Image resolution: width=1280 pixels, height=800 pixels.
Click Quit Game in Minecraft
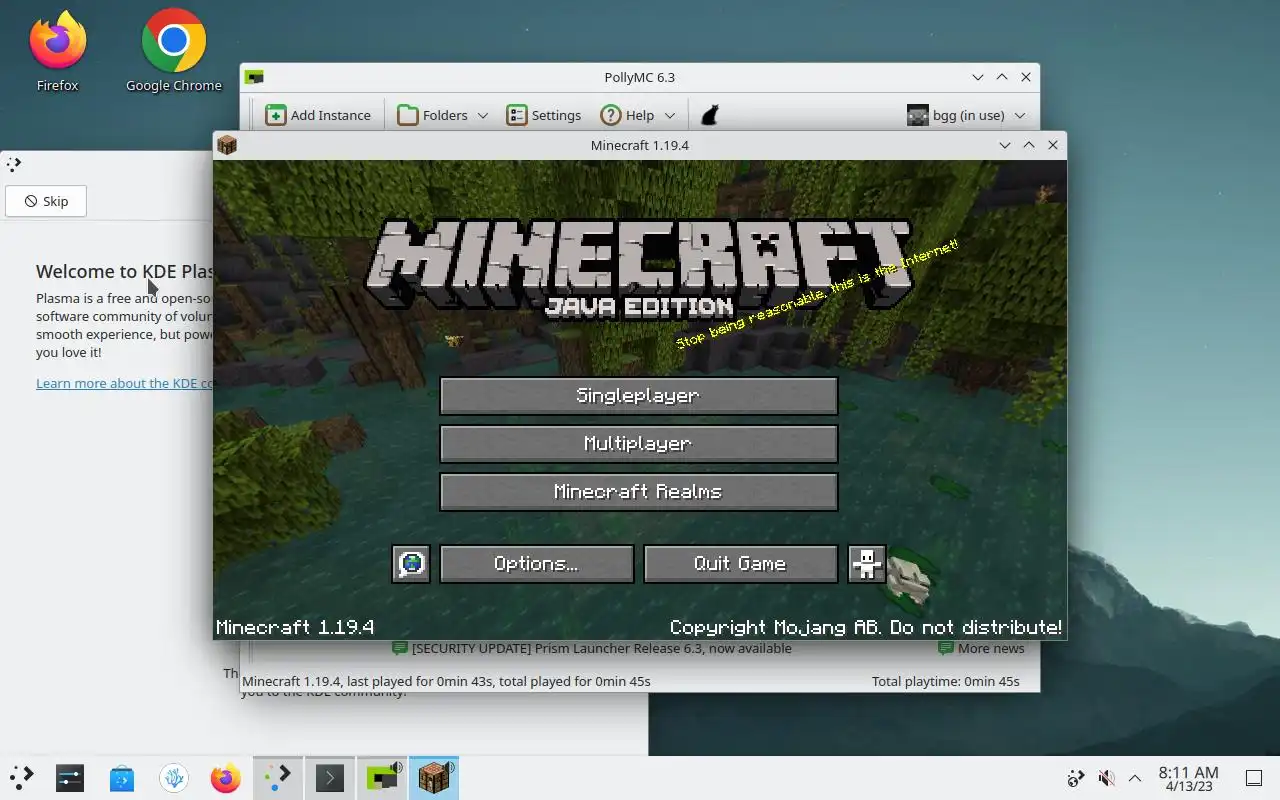coord(740,564)
